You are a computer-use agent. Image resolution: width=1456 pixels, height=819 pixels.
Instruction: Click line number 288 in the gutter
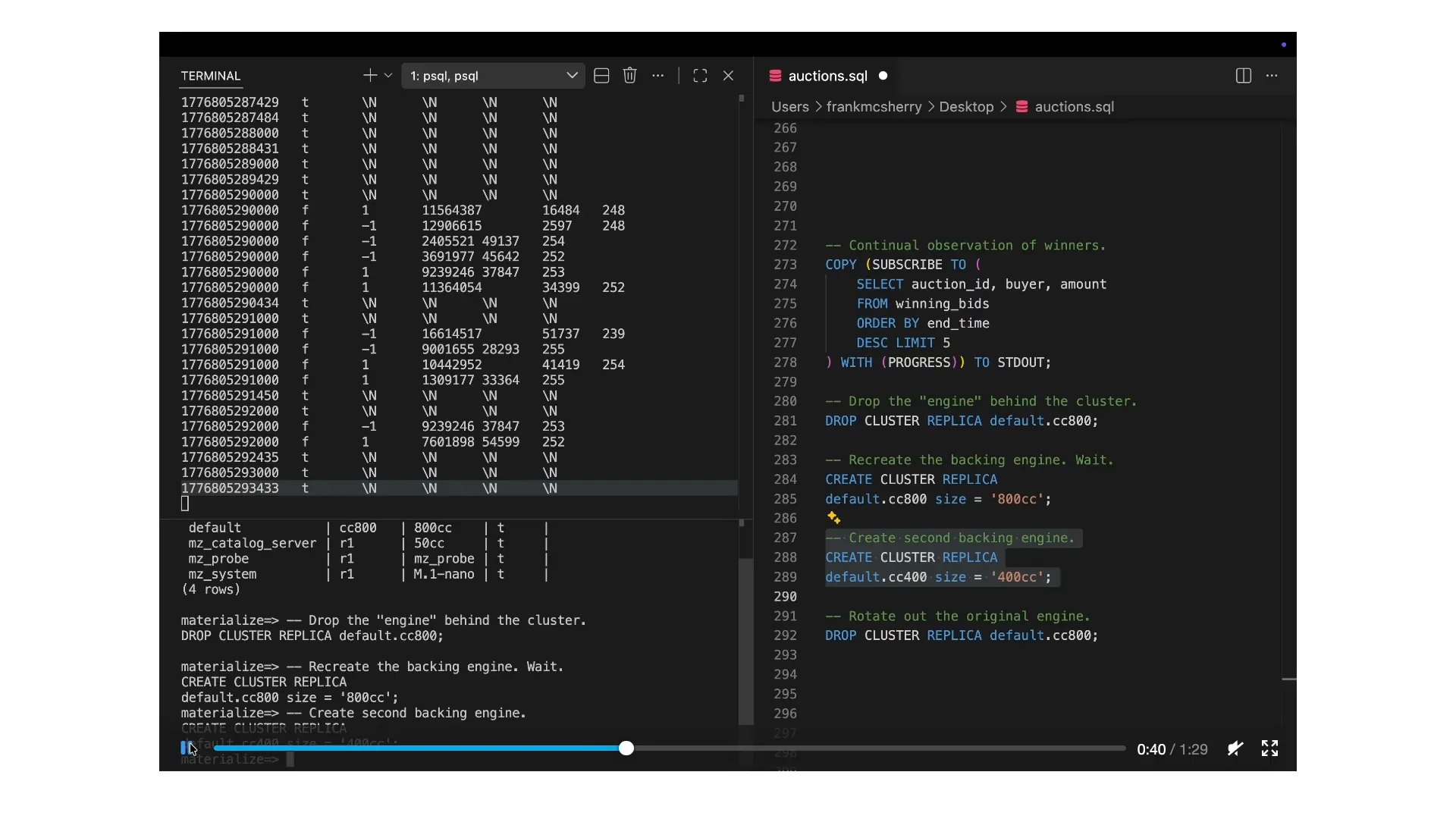(x=785, y=557)
